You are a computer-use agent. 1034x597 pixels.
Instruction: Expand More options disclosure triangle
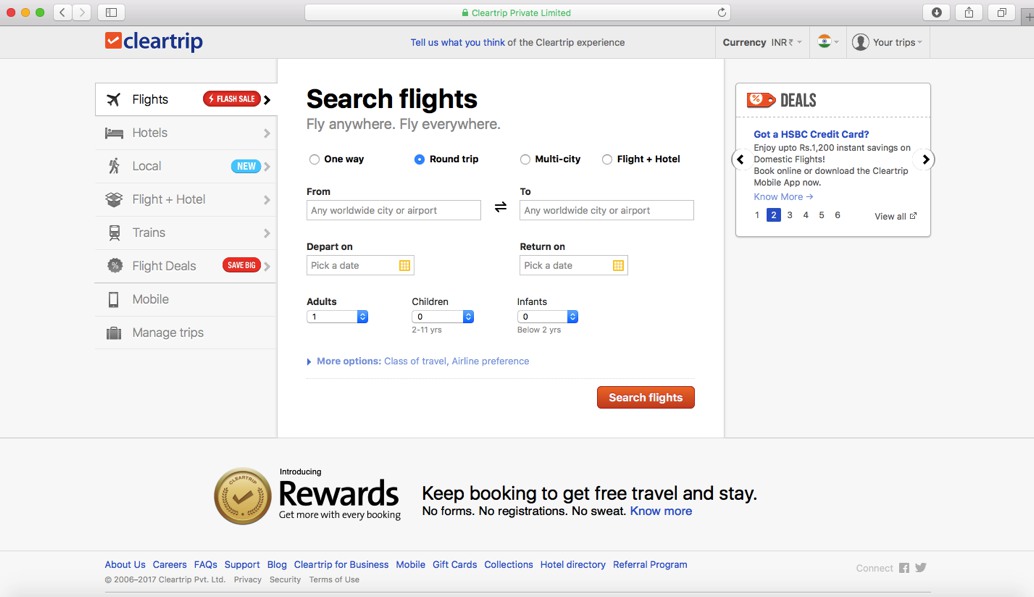pos(309,361)
